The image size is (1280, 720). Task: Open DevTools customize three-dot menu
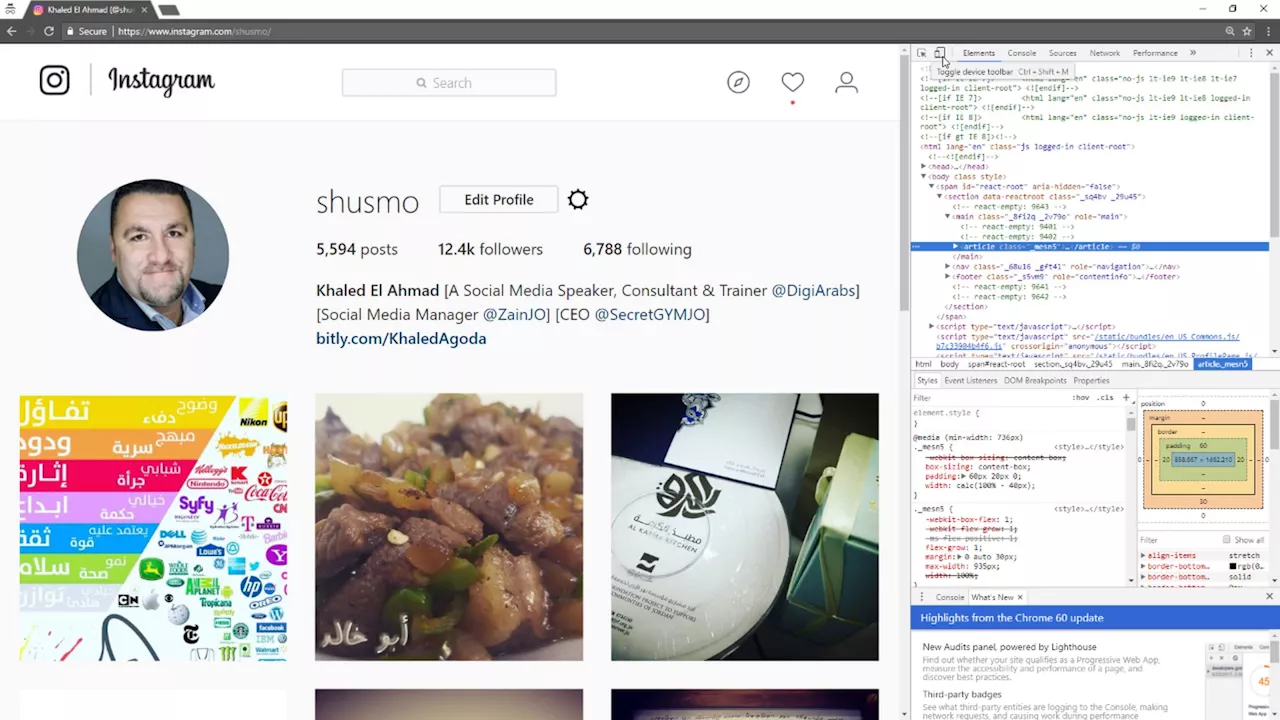[1250, 53]
